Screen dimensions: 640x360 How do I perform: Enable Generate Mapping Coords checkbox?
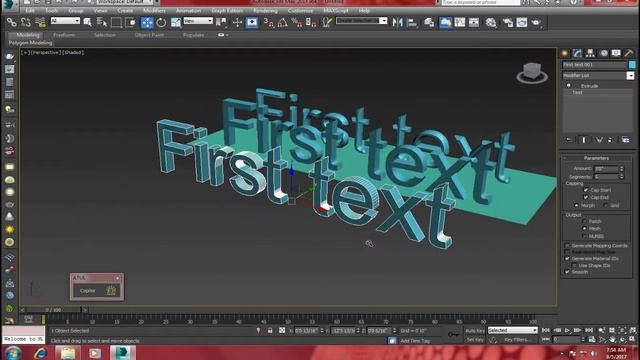567,246
